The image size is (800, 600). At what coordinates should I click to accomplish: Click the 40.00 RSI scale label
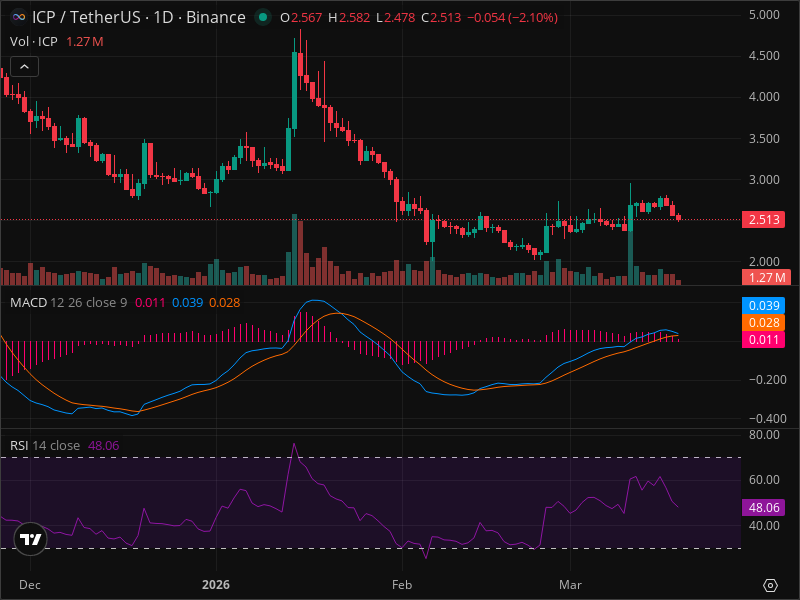coord(764,526)
